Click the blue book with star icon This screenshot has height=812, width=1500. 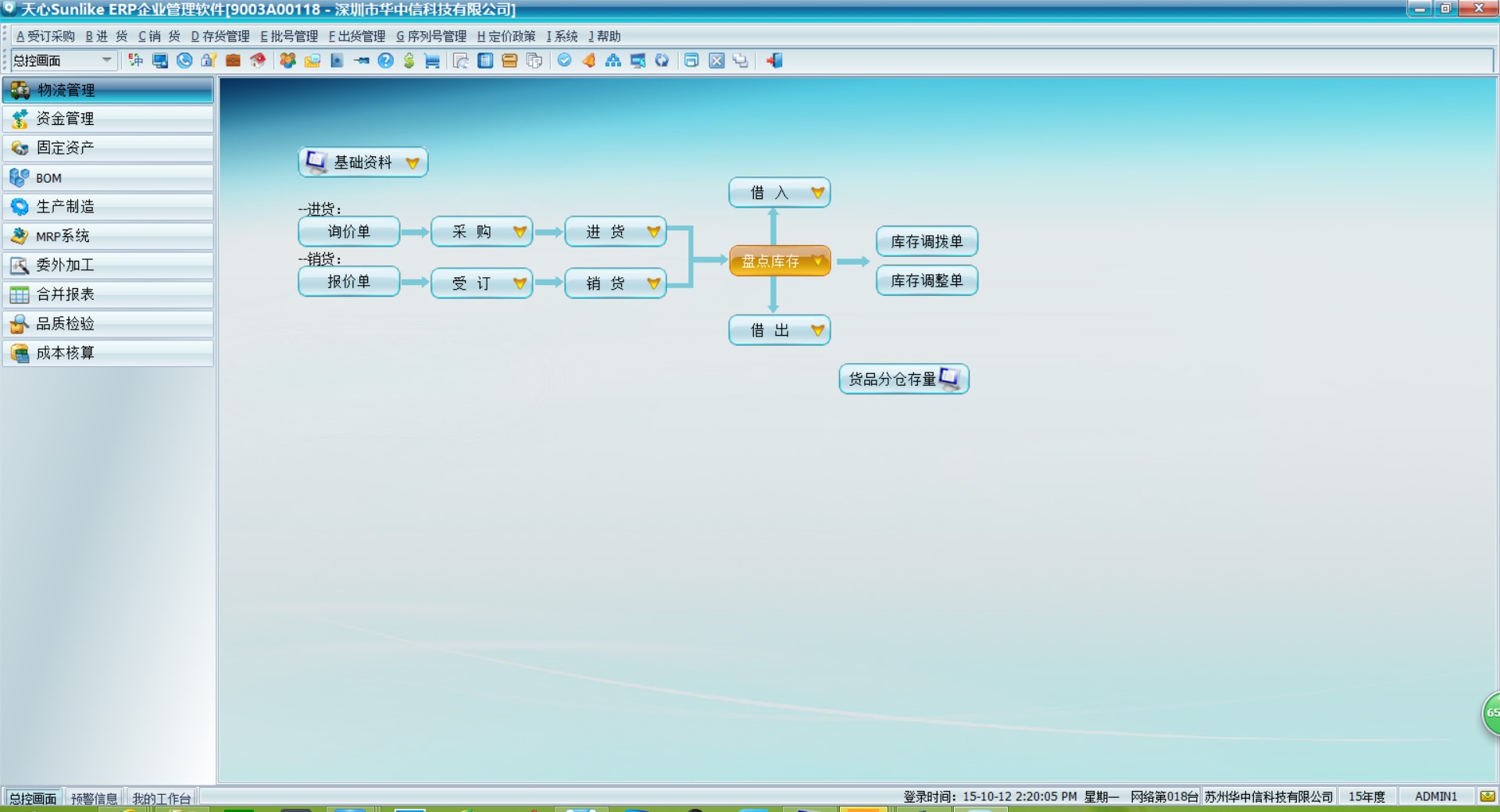click(x=337, y=60)
